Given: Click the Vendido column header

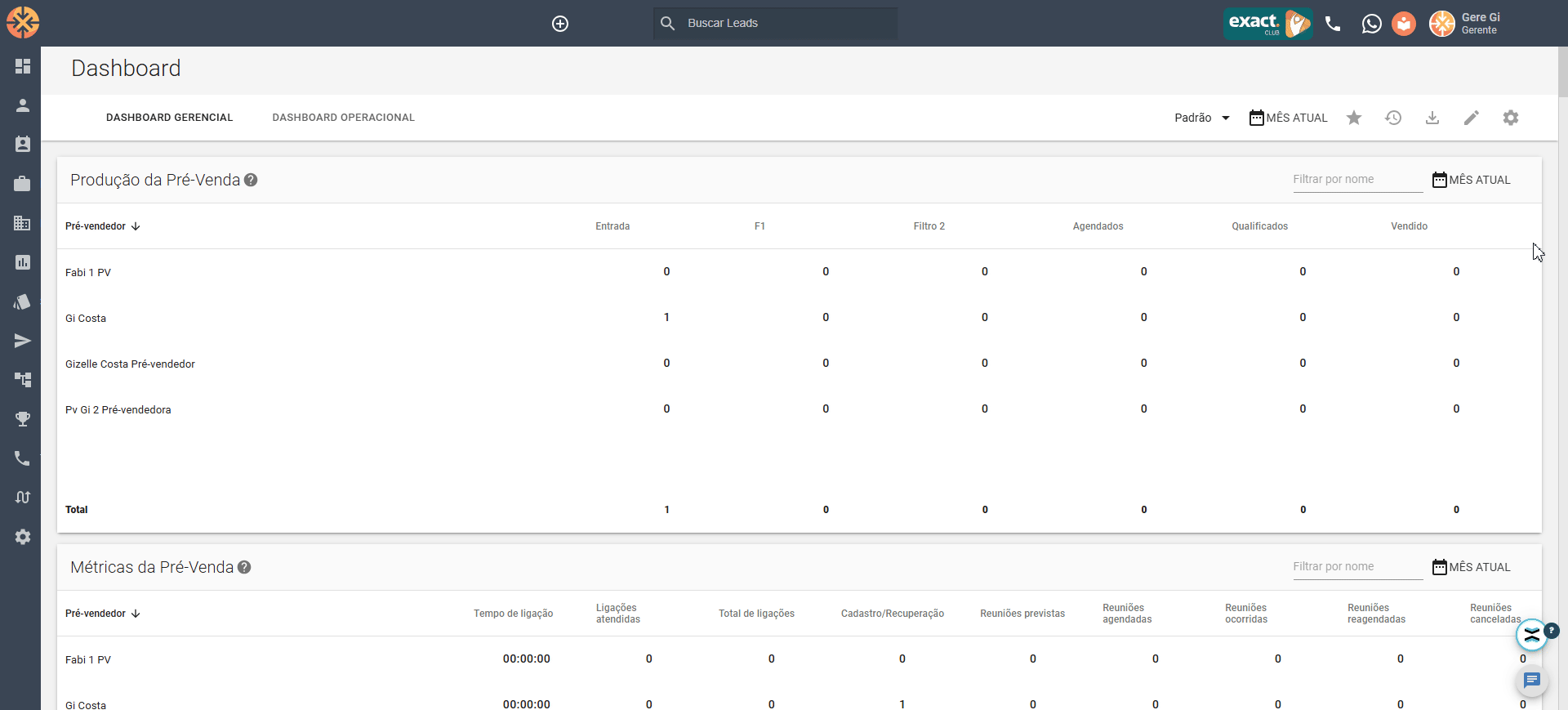Looking at the screenshot, I should (x=1409, y=226).
